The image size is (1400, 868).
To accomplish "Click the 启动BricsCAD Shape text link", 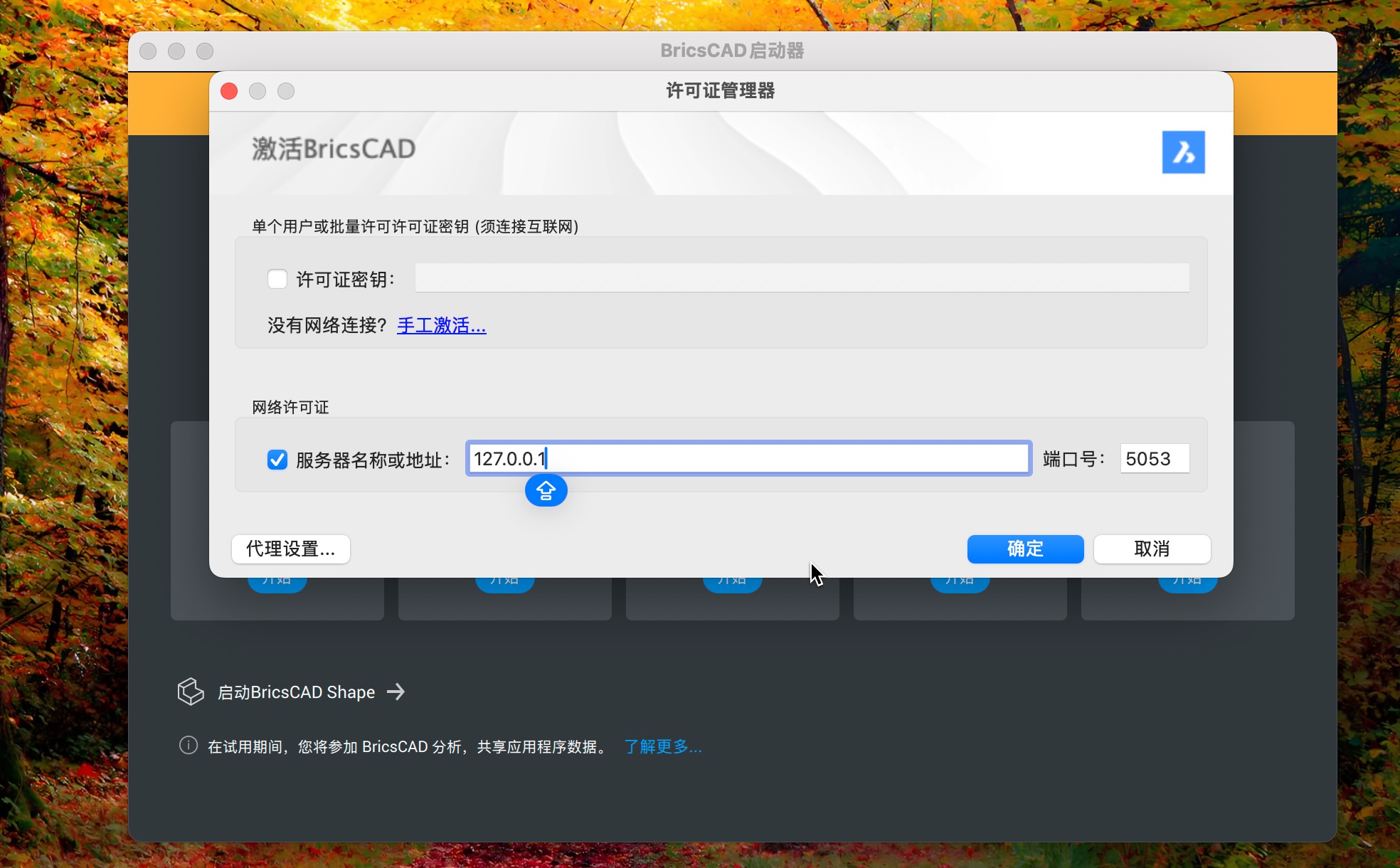I will pos(296,692).
